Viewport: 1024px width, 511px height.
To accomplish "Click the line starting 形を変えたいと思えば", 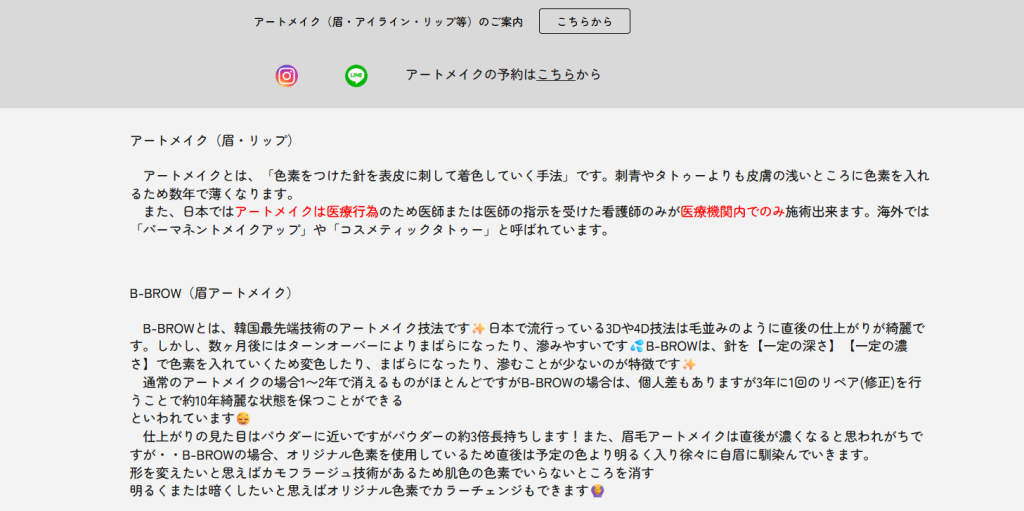I will [392, 473].
